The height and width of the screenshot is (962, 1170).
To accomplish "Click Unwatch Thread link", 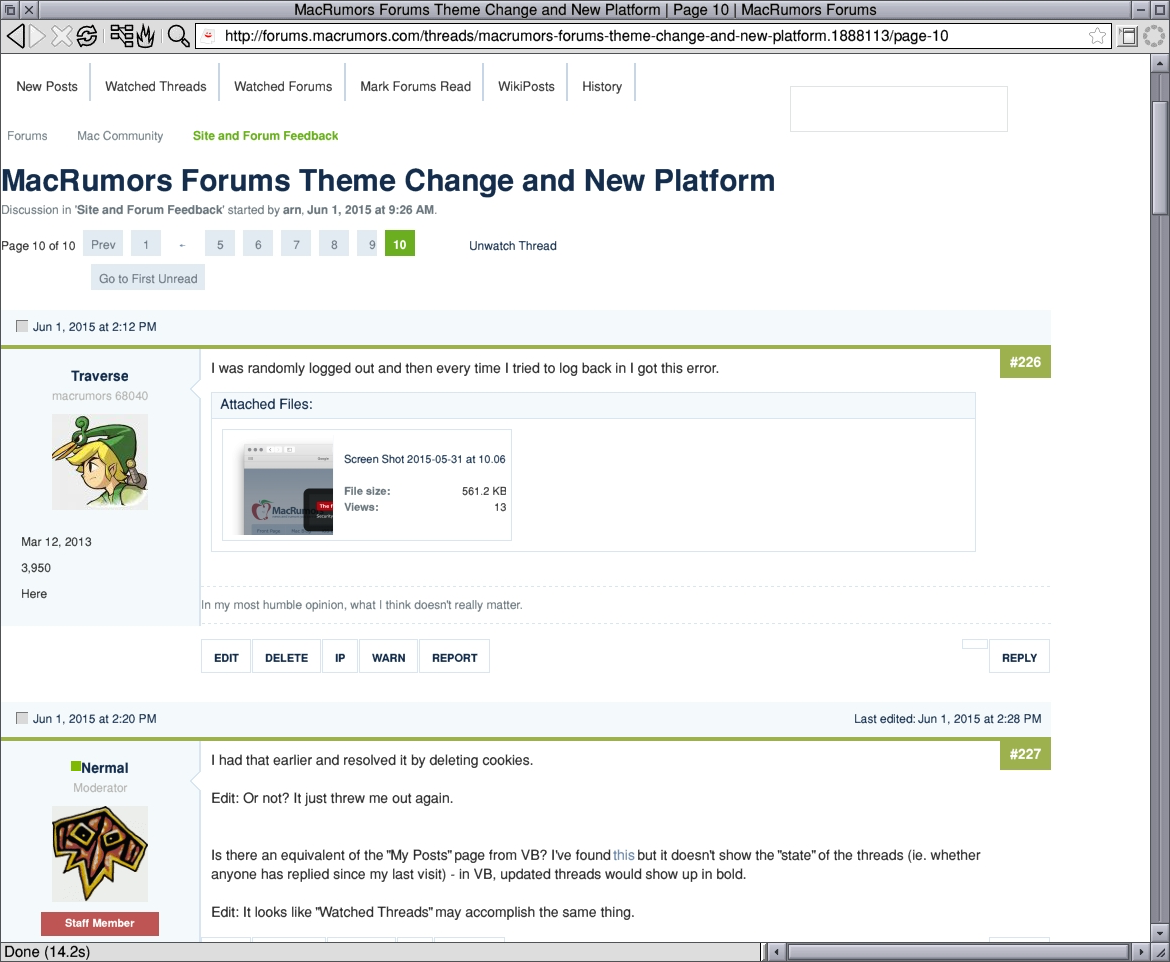I will 513,246.
